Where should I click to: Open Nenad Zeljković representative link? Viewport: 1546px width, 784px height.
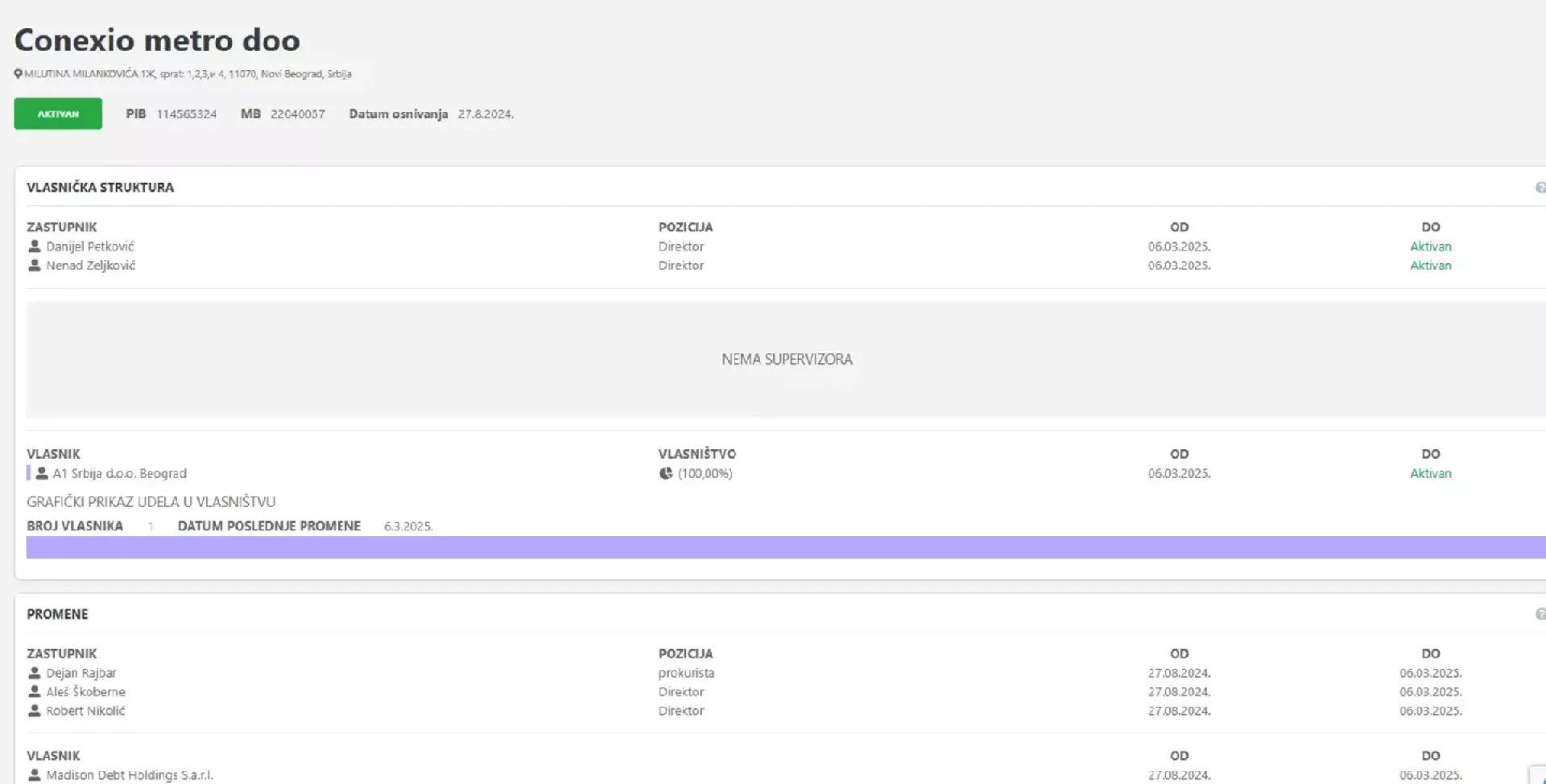click(90, 266)
